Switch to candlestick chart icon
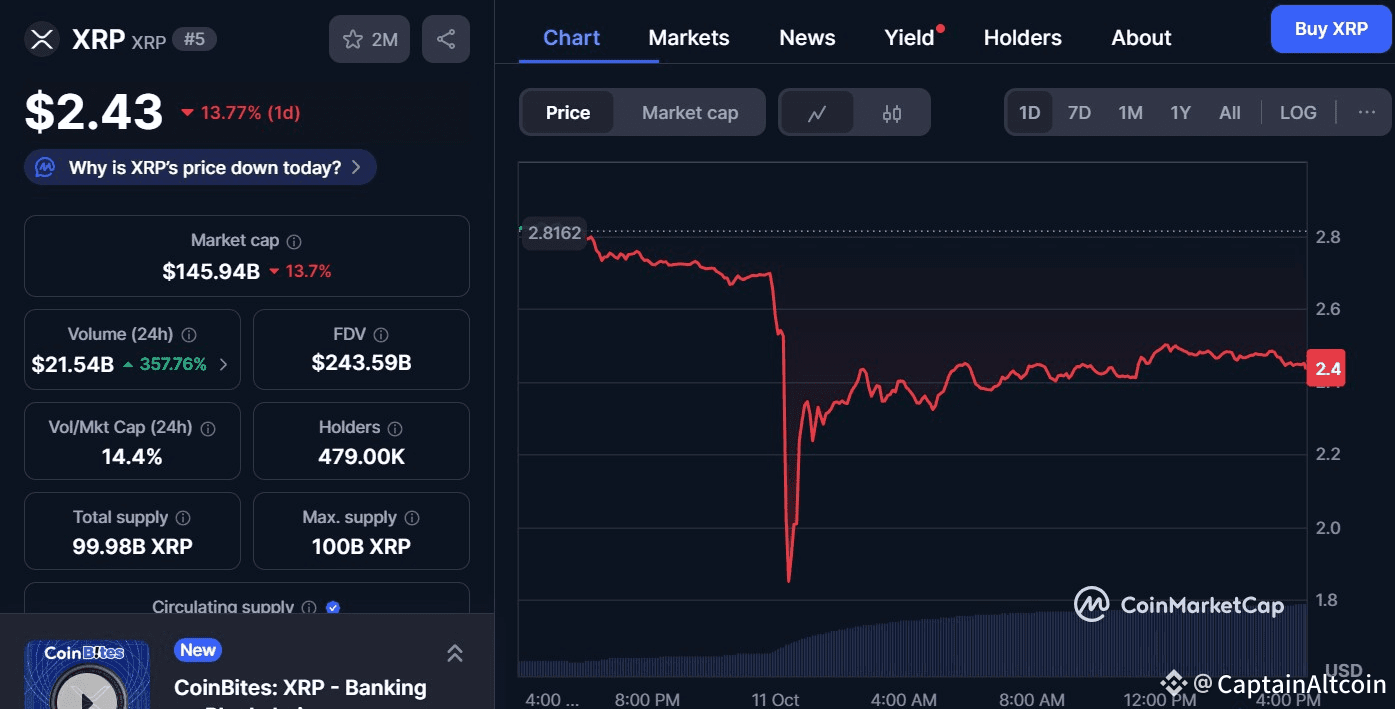Image resolution: width=1395 pixels, height=709 pixels. (892, 113)
